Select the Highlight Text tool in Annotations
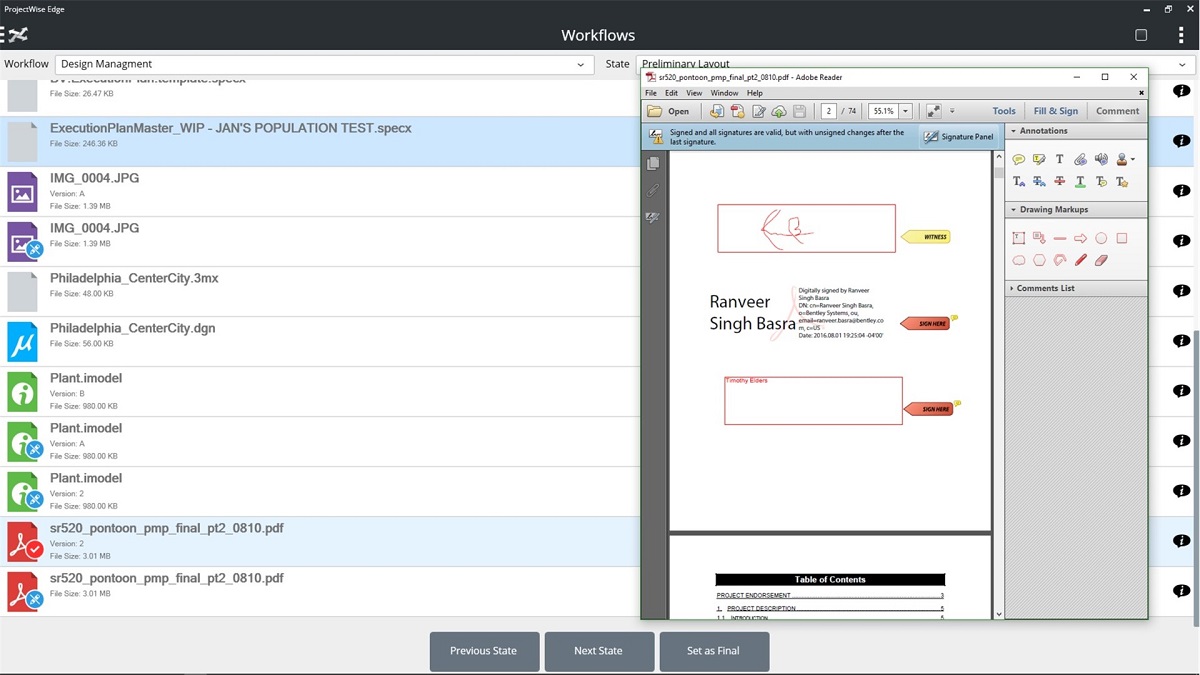 tap(1038, 159)
